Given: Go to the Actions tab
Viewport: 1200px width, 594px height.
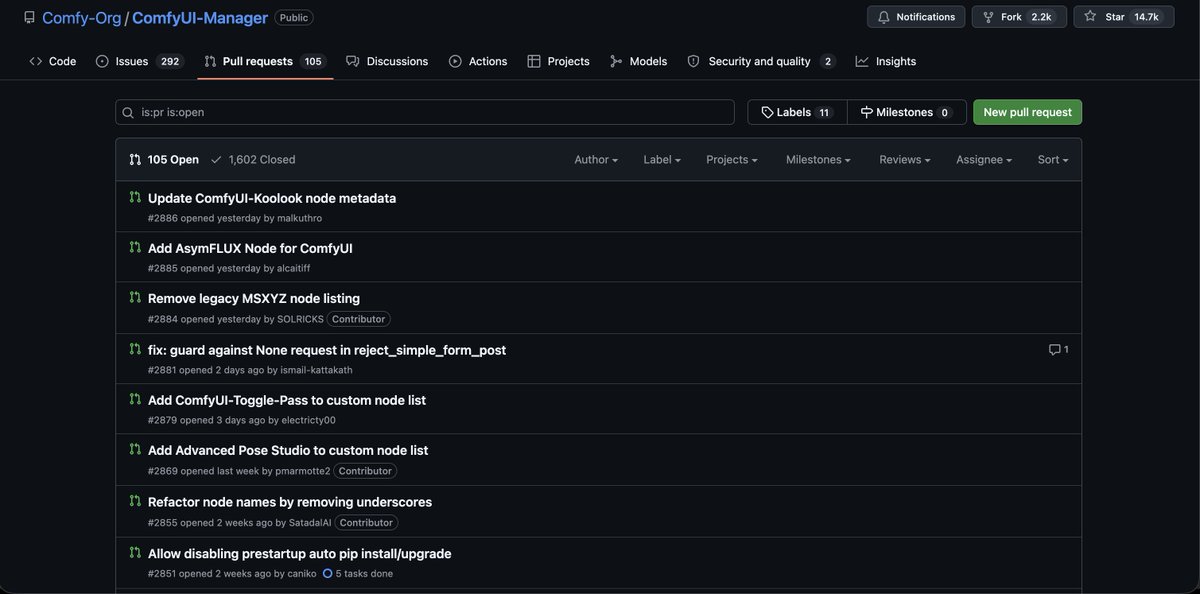Looking at the screenshot, I should (478, 61).
